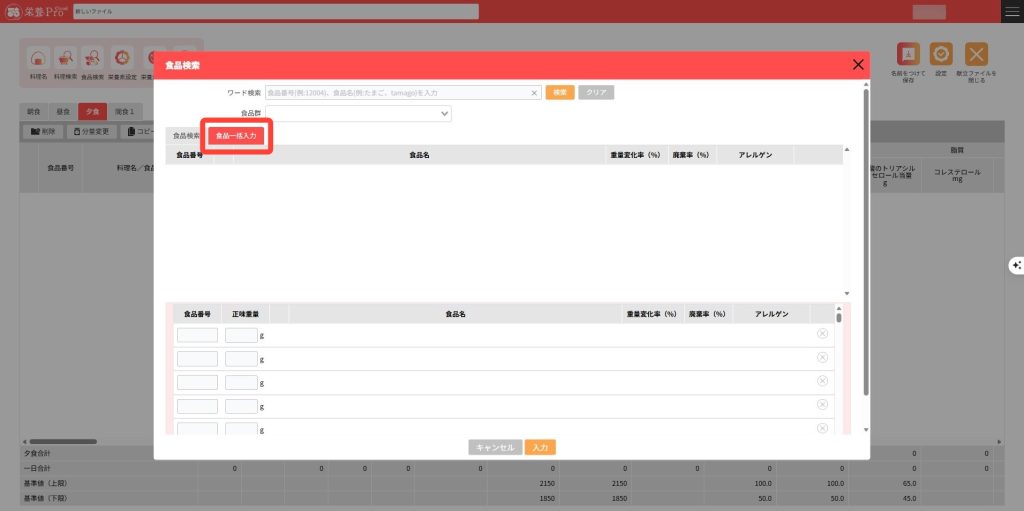Image resolution: width=1024 pixels, height=511 pixels.
Task: Open 料理検索 from the toolbar
Action: click(65, 59)
